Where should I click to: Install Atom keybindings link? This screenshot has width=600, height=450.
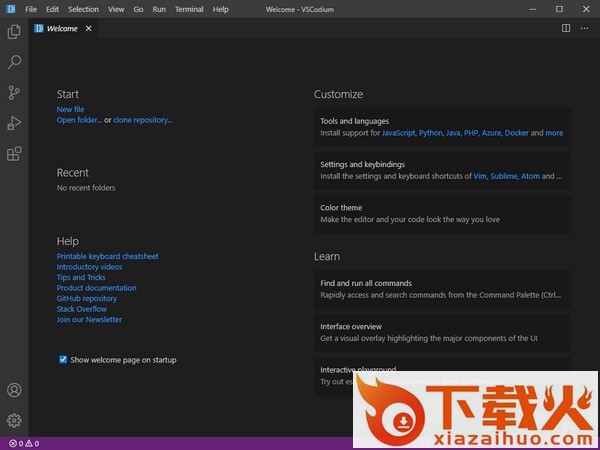[x=530, y=176]
